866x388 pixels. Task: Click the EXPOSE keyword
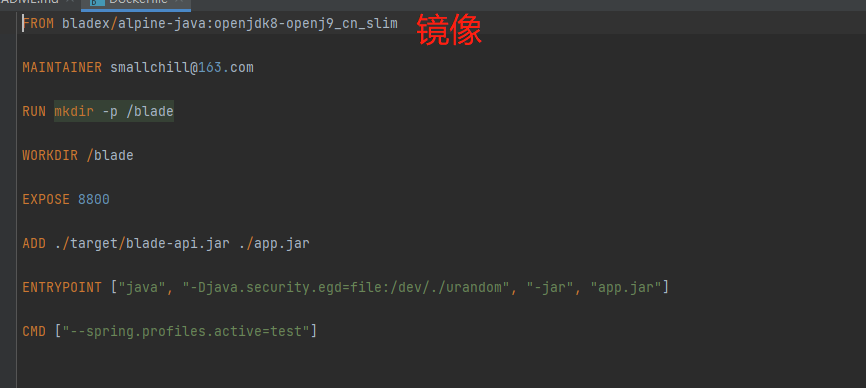(x=46, y=200)
